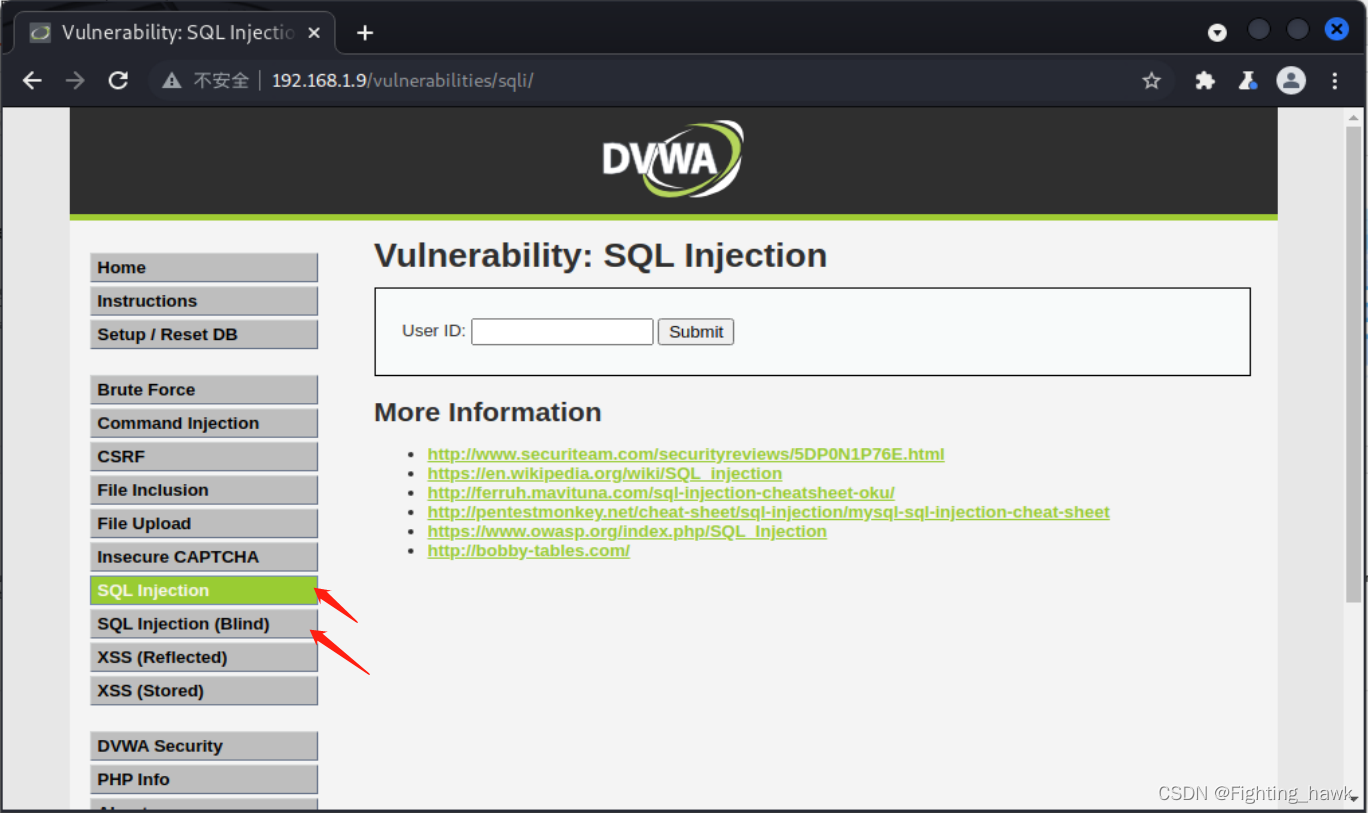Bookmark this page with the star icon
The height and width of the screenshot is (813, 1368).
(x=1152, y=81)
